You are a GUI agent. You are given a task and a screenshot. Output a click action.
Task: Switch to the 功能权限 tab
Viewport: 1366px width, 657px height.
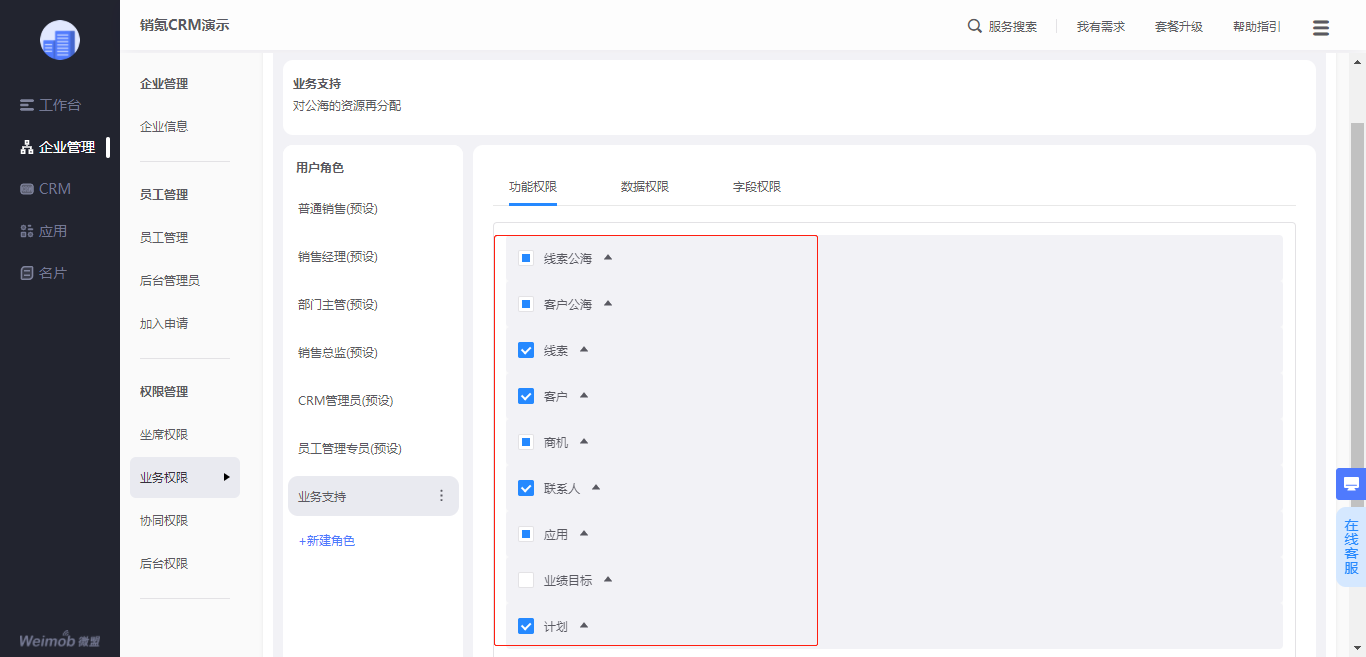pyautogui.click(x=533, y=187)
